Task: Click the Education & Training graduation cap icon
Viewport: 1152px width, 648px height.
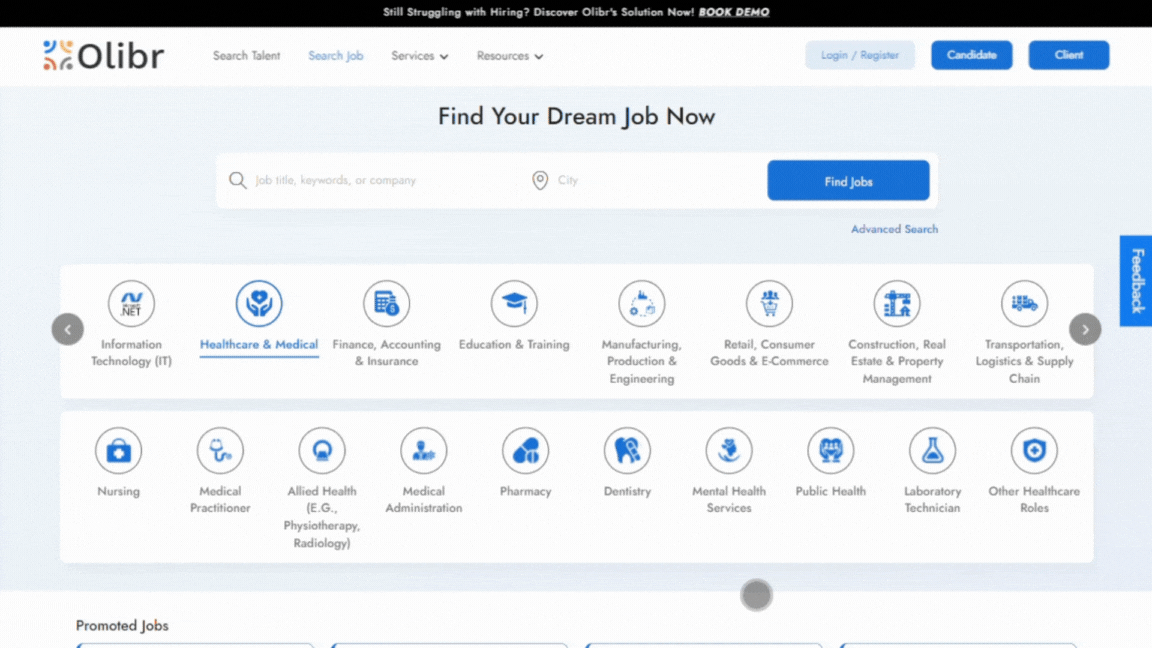Action: tap(514, 304)
